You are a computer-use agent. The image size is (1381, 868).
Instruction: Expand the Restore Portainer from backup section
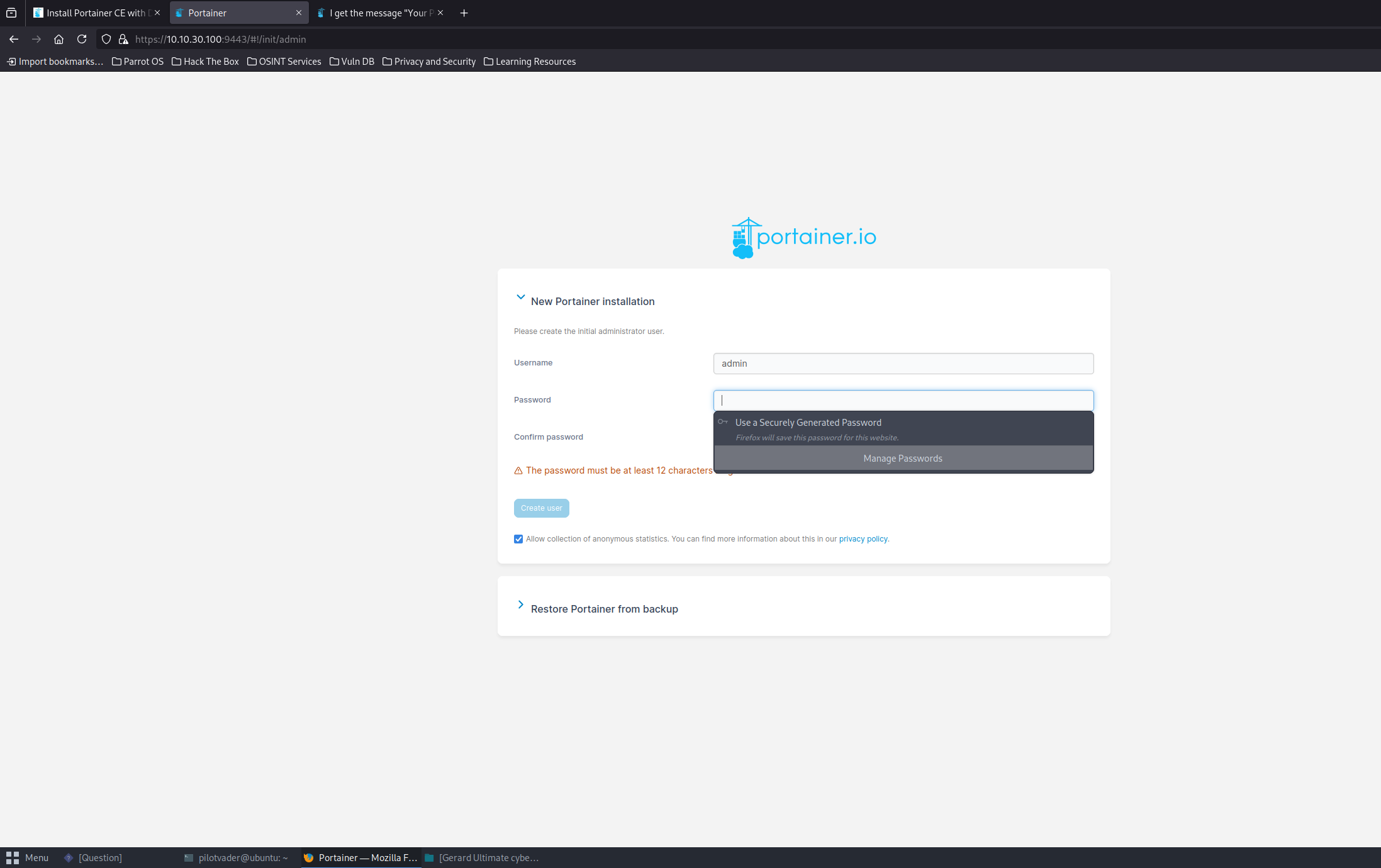pyautogui.click(x=520, y=604)
